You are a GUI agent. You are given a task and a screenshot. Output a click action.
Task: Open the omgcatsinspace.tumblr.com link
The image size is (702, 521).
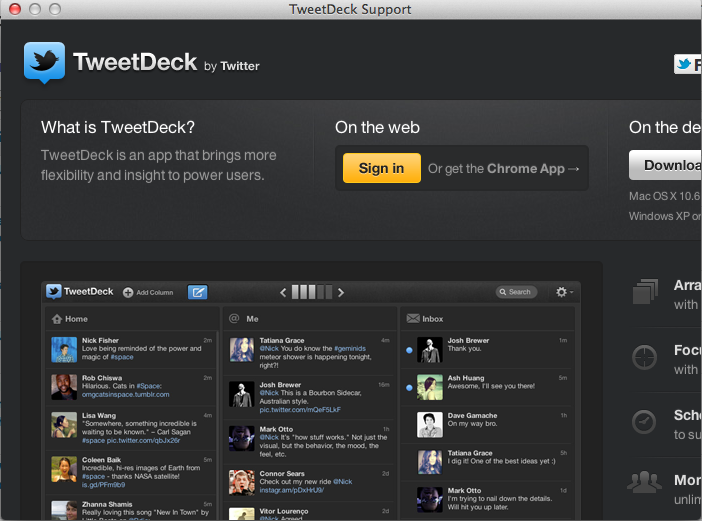125,395
